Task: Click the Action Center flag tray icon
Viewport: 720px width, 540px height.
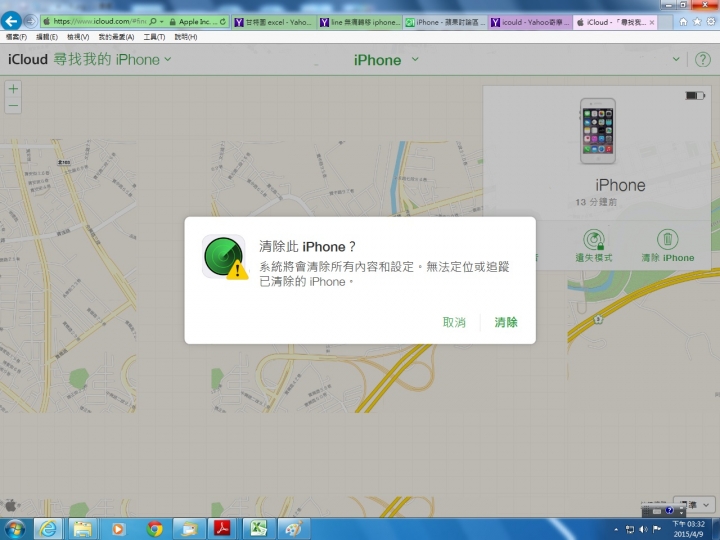Action: pos(657,529)
